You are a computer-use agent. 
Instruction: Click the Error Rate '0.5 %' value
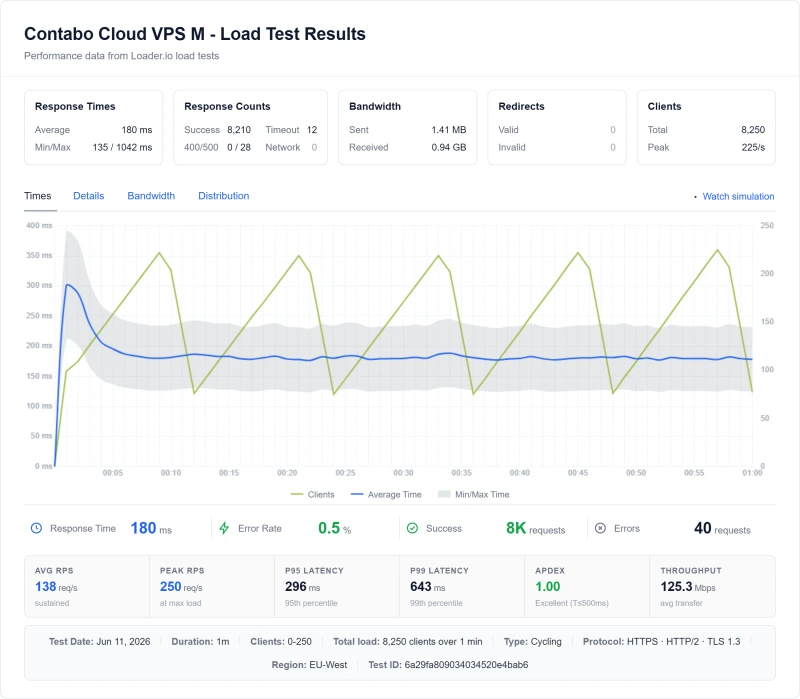coord(335,528)
